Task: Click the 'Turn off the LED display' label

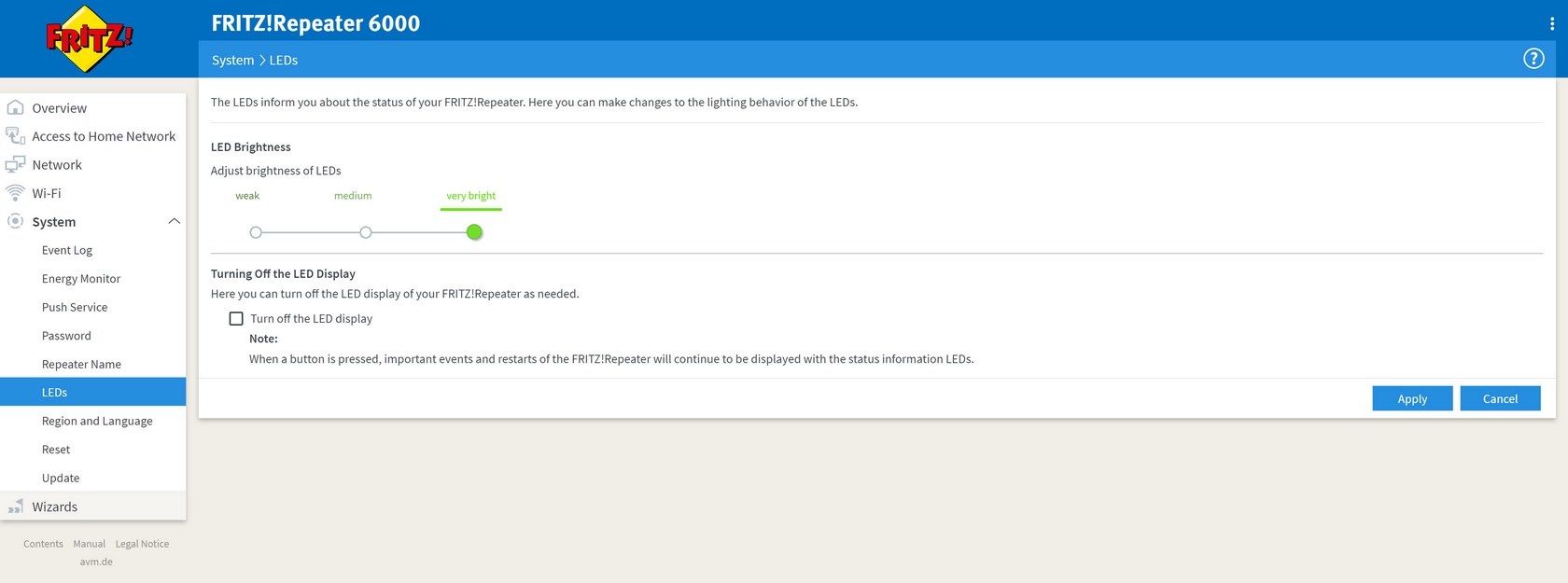Action: [311, 319]
